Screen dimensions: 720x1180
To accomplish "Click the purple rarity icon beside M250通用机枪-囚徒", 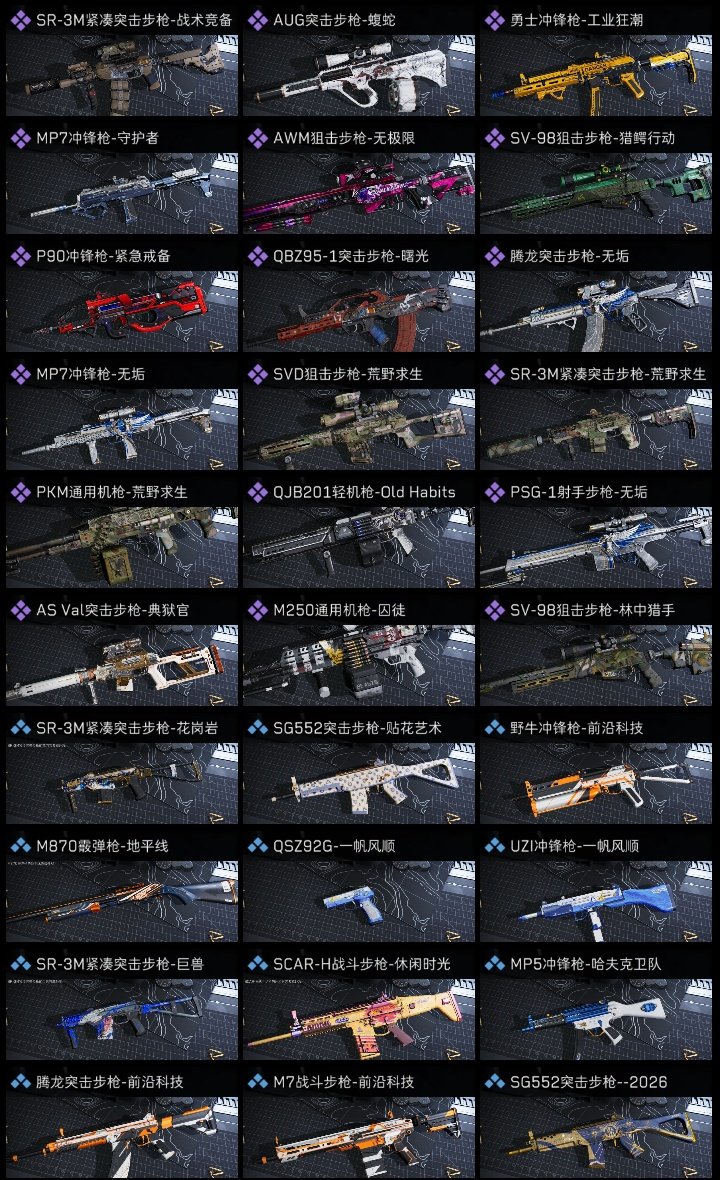I will tap(257, 610).
